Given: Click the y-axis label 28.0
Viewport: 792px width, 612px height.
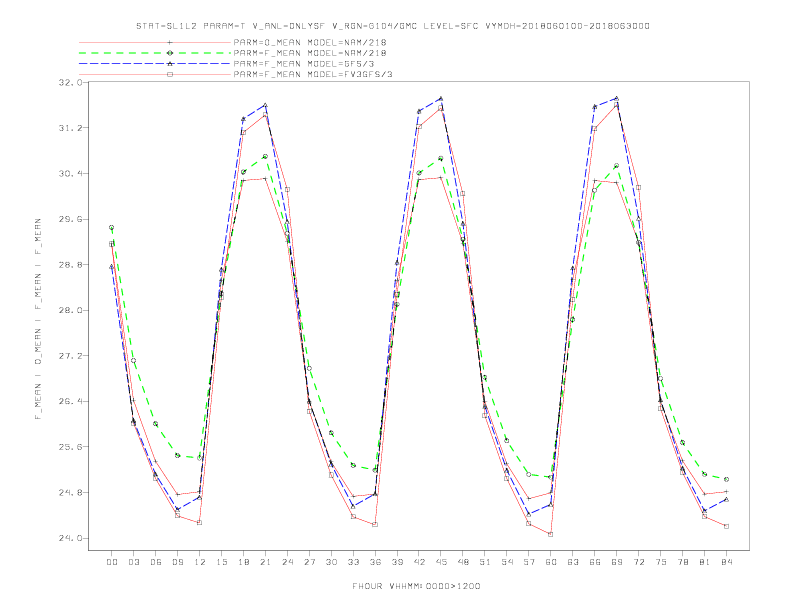Looking at the screenshot, I should [70, 310].
